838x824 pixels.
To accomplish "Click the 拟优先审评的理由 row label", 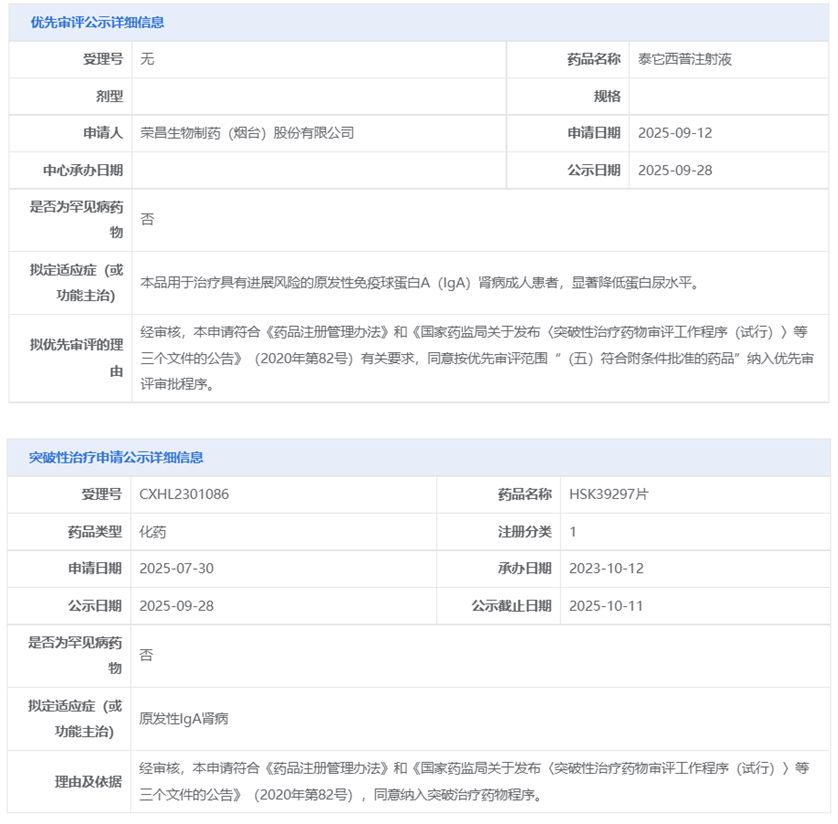I will (x=77, y=358).
